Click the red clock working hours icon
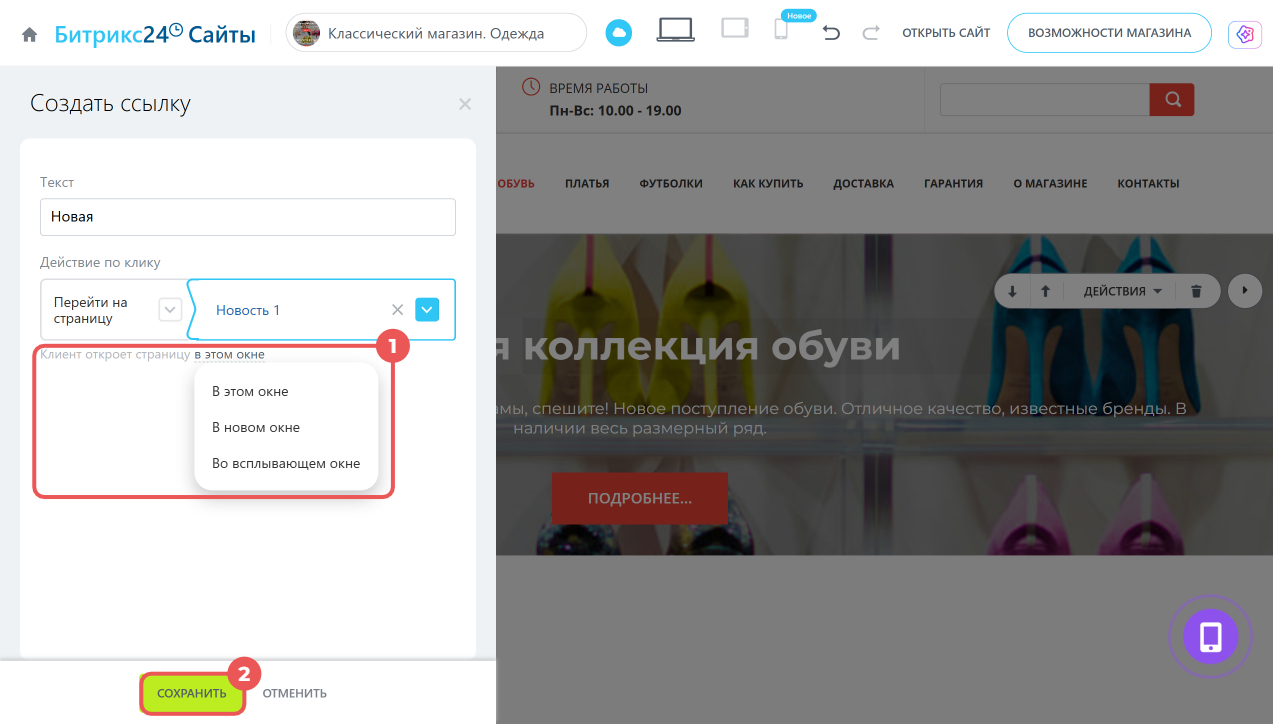Screen dimensions: 1273x724 click(x=531, y=87)
